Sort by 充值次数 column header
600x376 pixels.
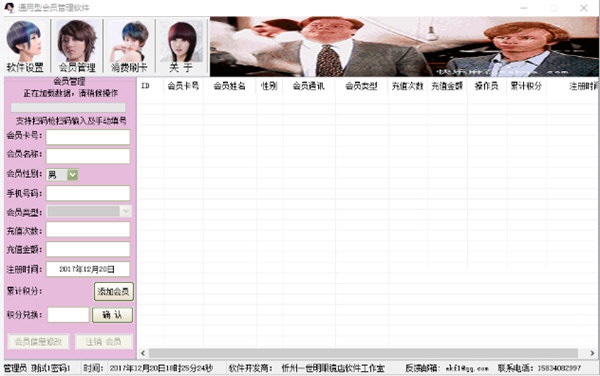pyautogui.click(x=408, y=86)
